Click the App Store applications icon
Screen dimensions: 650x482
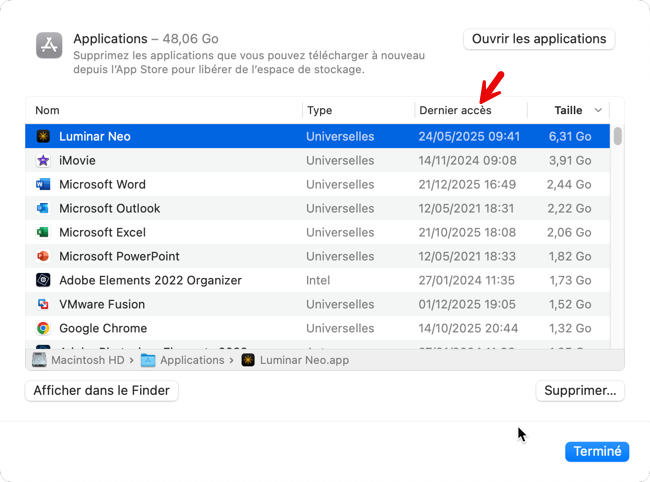(x=49, y=45)
